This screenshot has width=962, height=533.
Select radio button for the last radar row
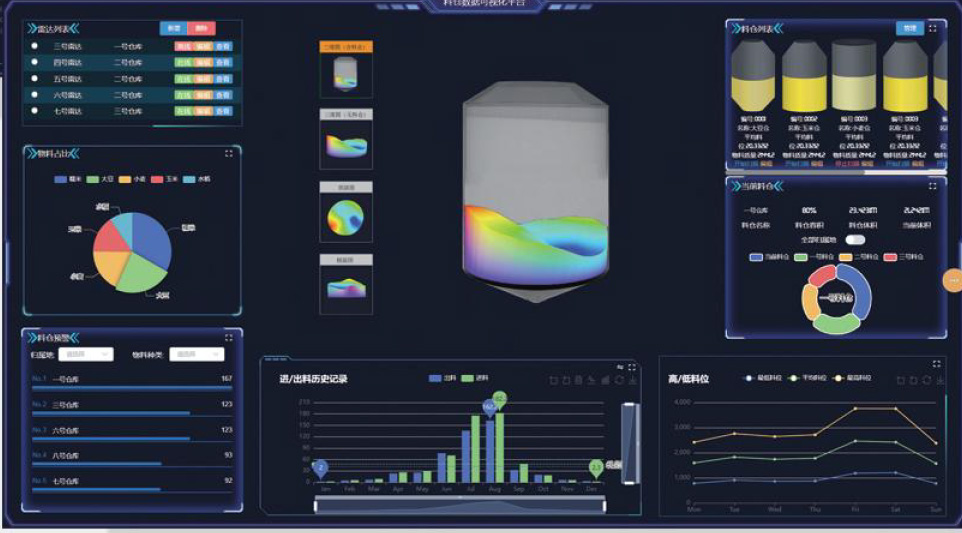[35, 111]
